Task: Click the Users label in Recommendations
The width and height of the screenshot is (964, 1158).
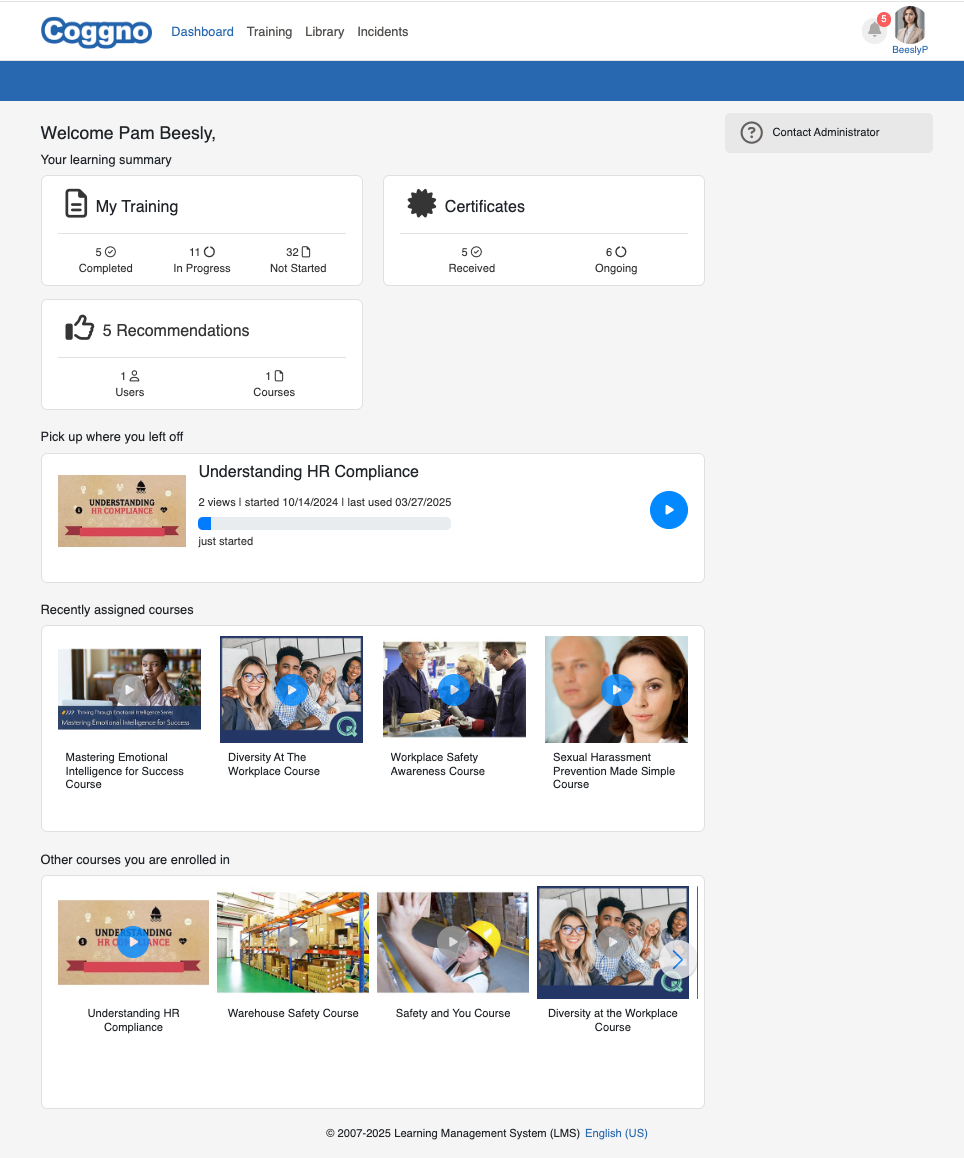Action: 130,392
